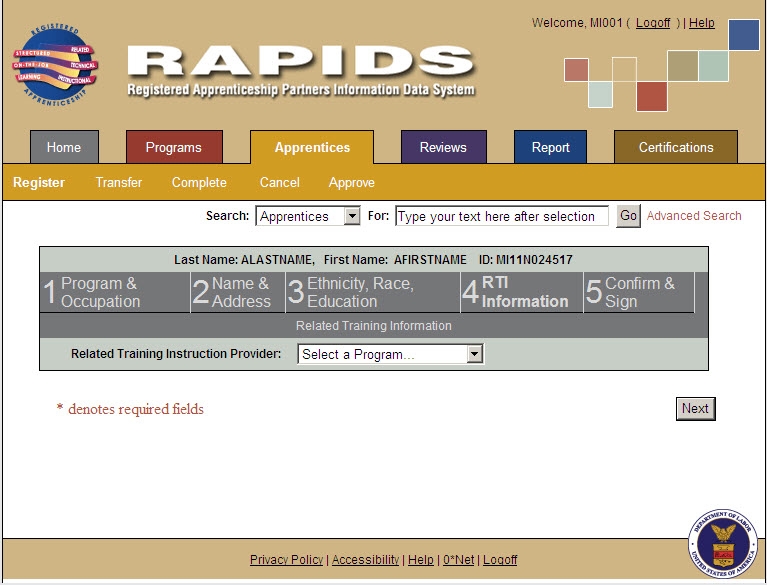The width and height of the screenshot is (767, 585).
Task: Click the Related Training Information heading
Action: [374, 326]
